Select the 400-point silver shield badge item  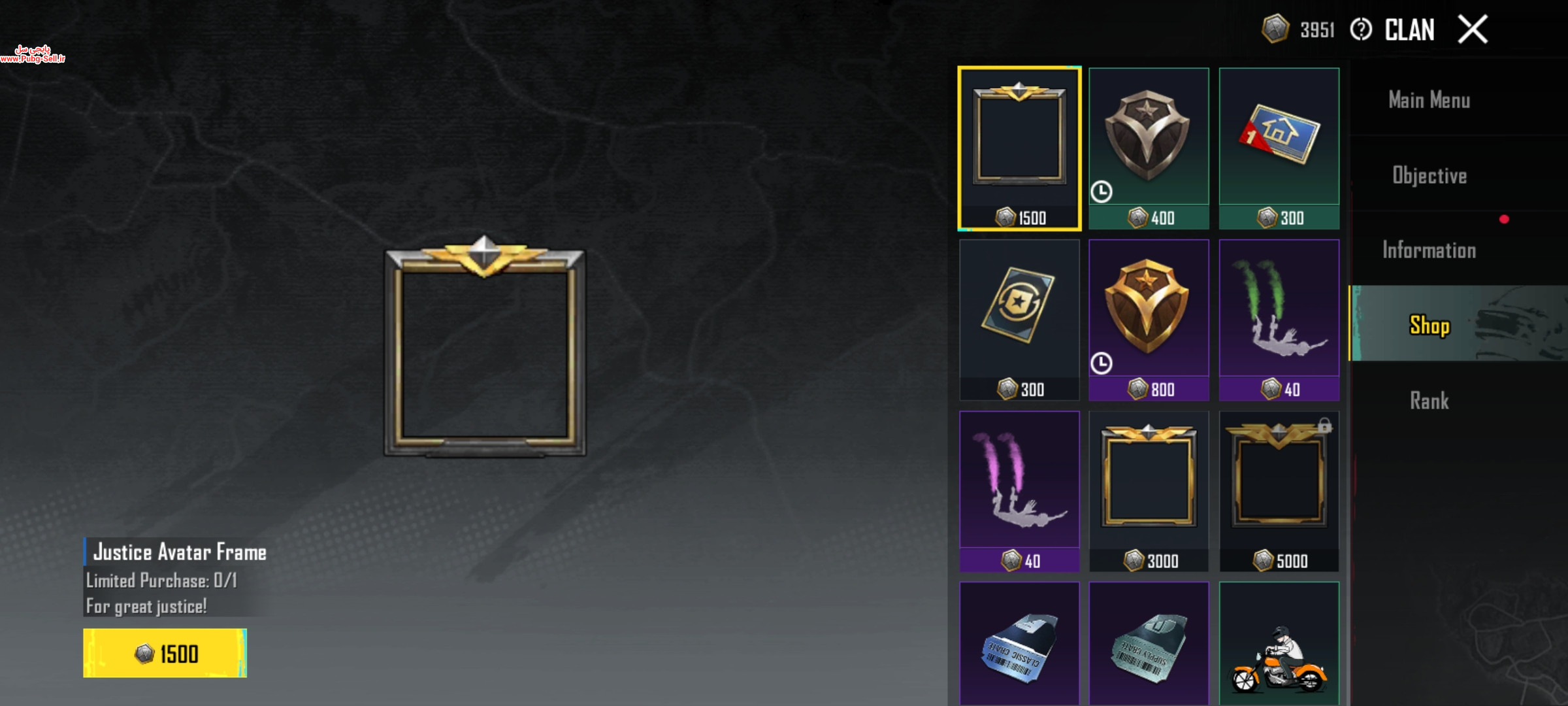(1149, 148)
